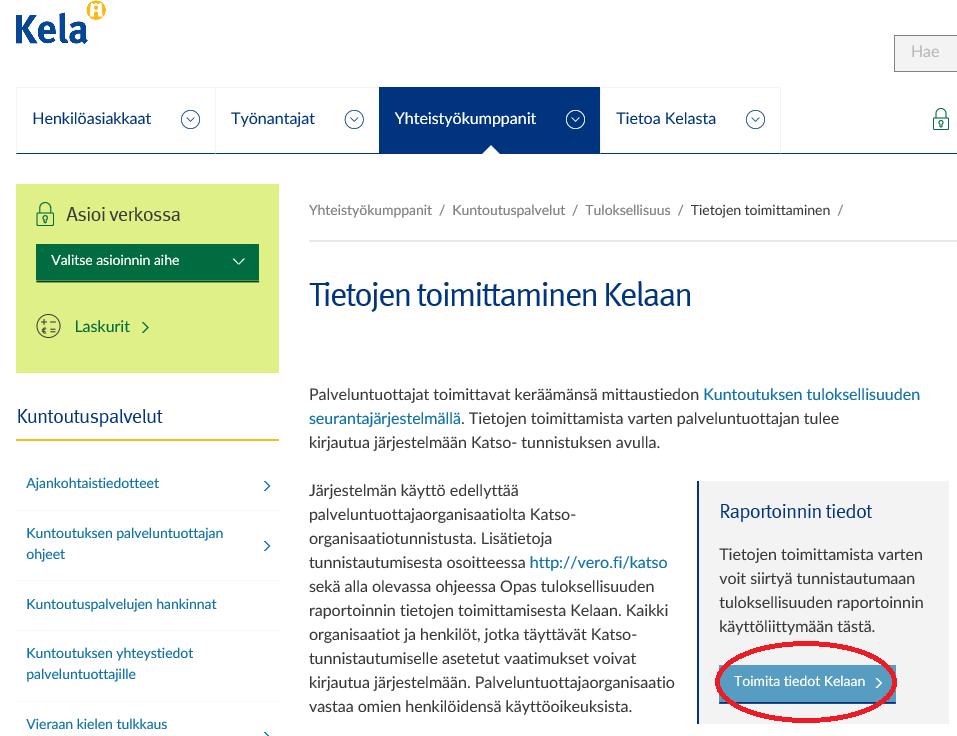Viewport: 957px width, 736px height.
Task: Open the Yhteistyökumppanit breadcrumb link
Action: pyautogui.click(x=370, y=211)
